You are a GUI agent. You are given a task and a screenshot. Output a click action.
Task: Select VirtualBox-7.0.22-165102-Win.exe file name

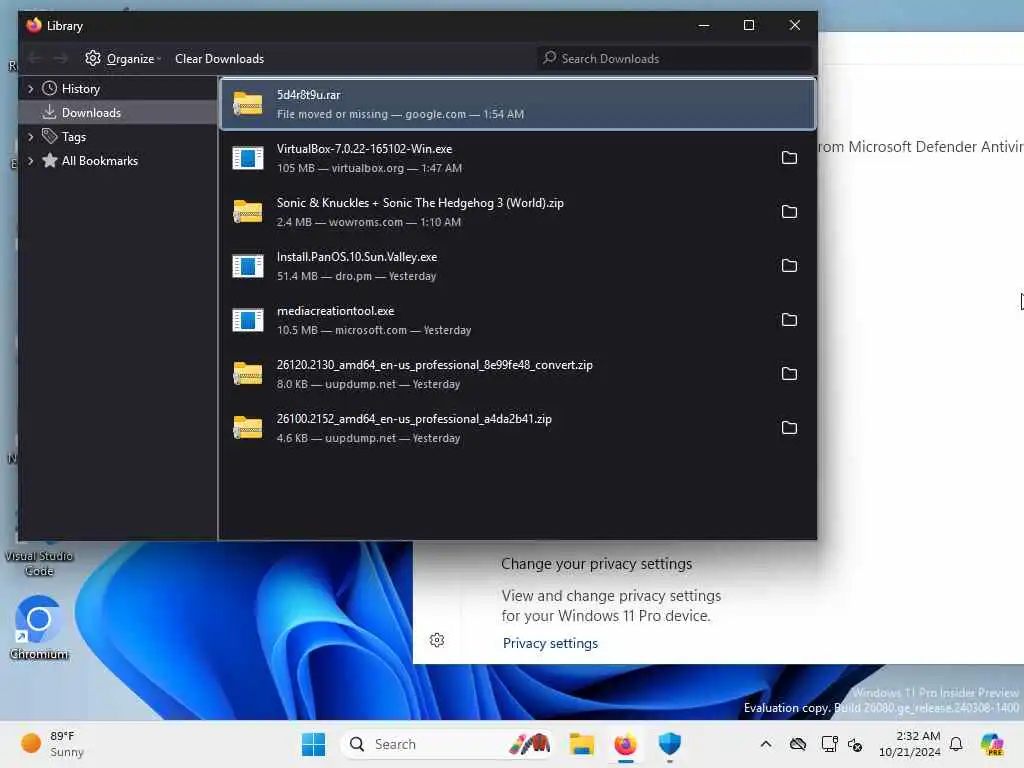[364, 149]
